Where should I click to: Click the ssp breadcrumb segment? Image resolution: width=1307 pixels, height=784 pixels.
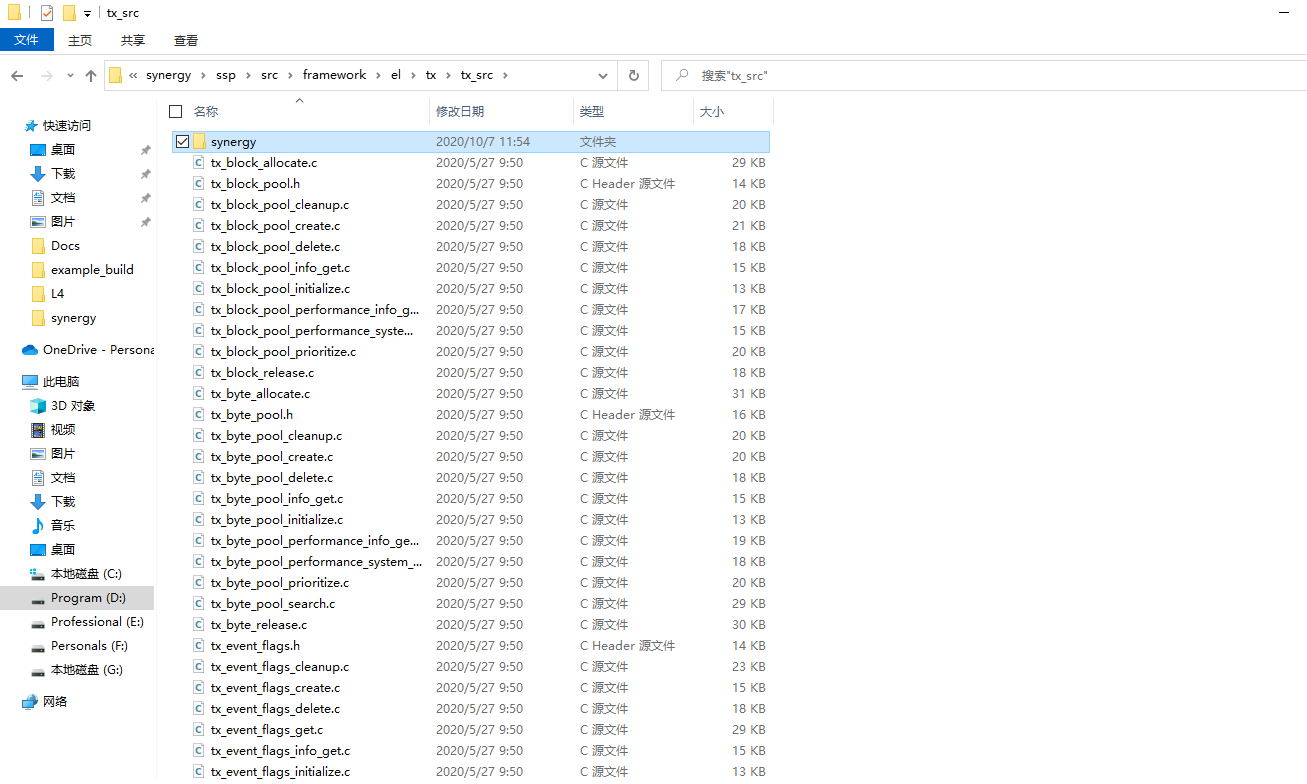(x=225, y=75)
